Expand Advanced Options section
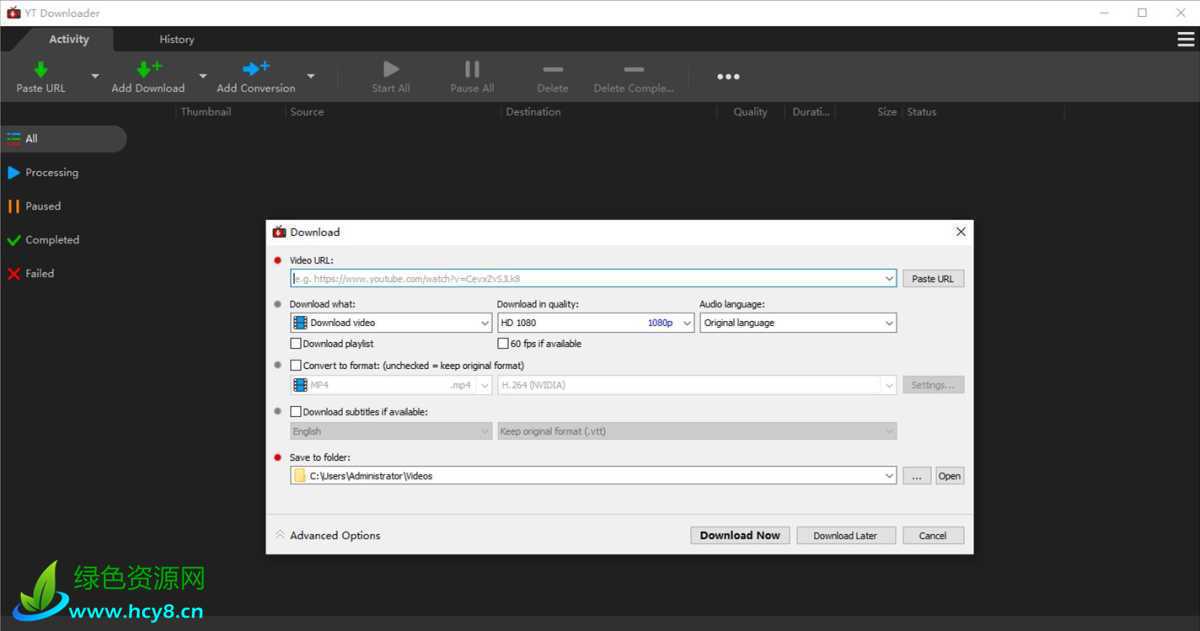 [328, 535]
